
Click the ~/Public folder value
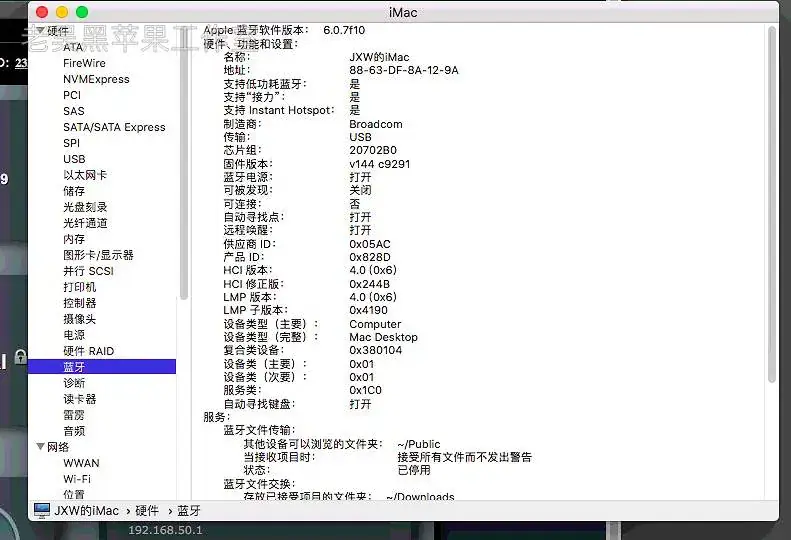tap(419, 444)
